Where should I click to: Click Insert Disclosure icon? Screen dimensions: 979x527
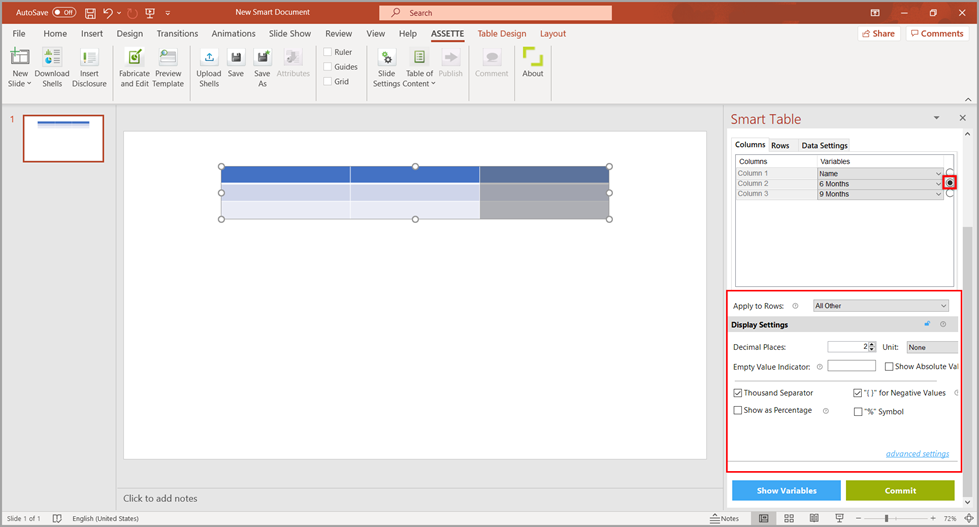89,57
